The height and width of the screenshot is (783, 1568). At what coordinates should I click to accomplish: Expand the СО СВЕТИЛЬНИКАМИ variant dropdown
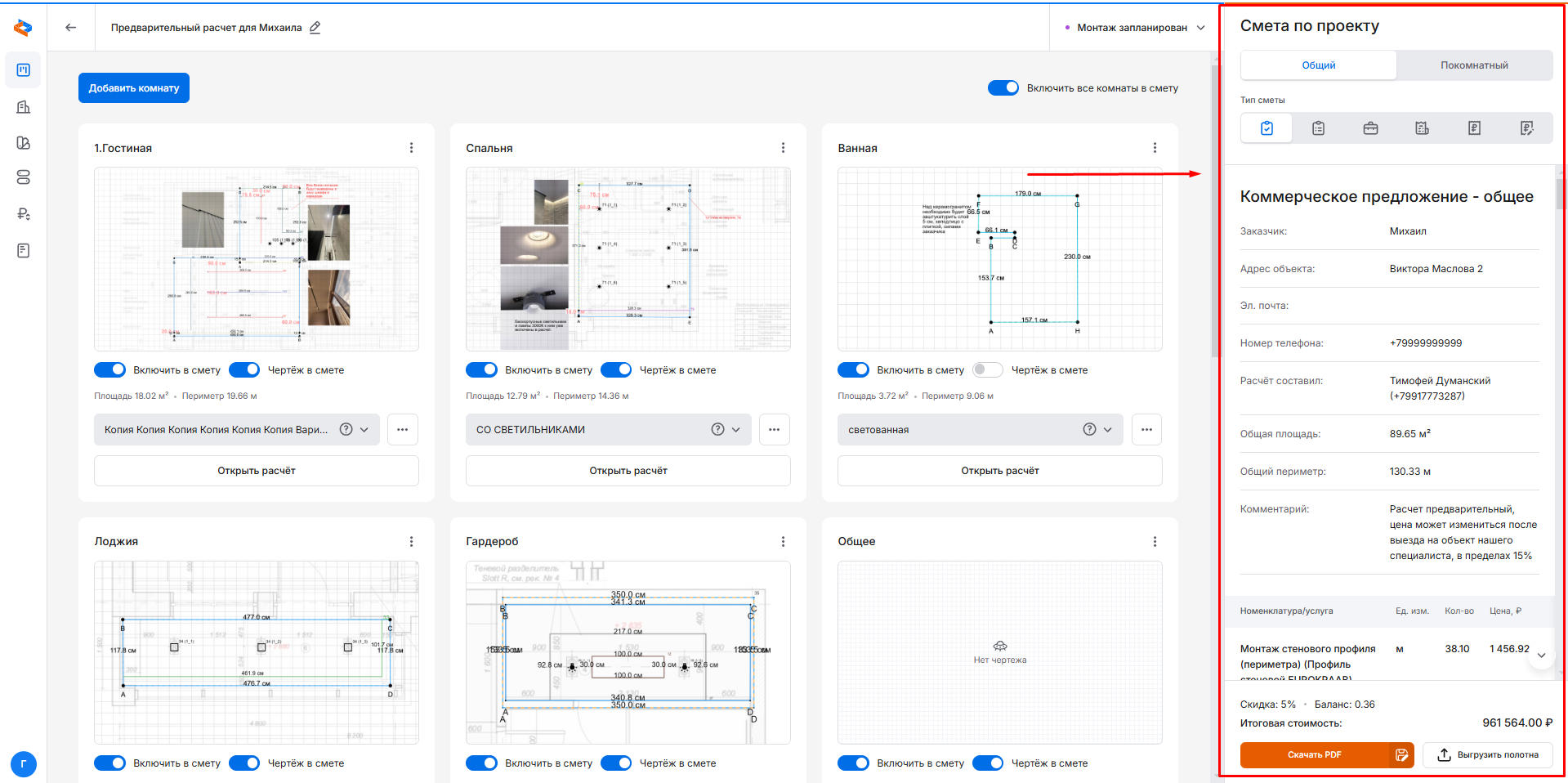click(735, 429)
